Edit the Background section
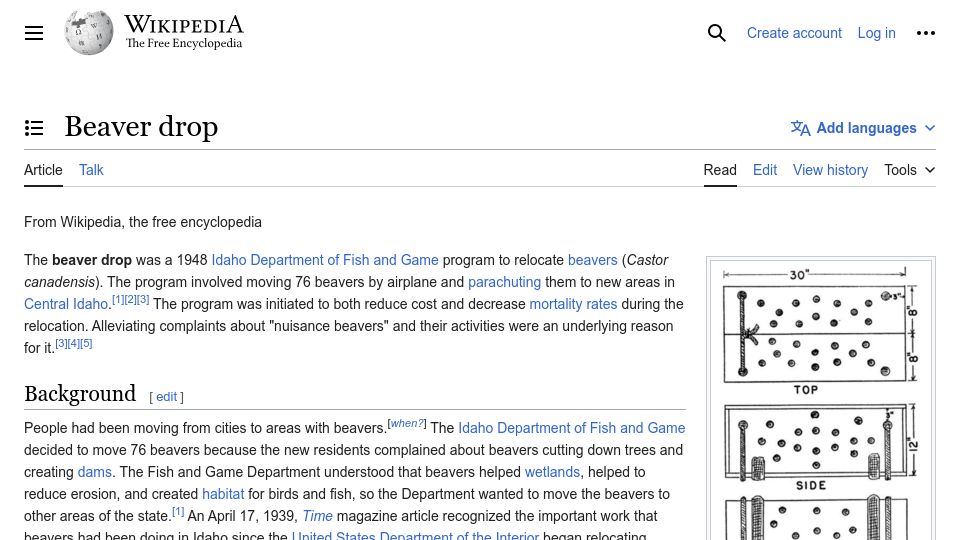Image resolution: width=960 pixels, height=540 pixels. (167, 397)
